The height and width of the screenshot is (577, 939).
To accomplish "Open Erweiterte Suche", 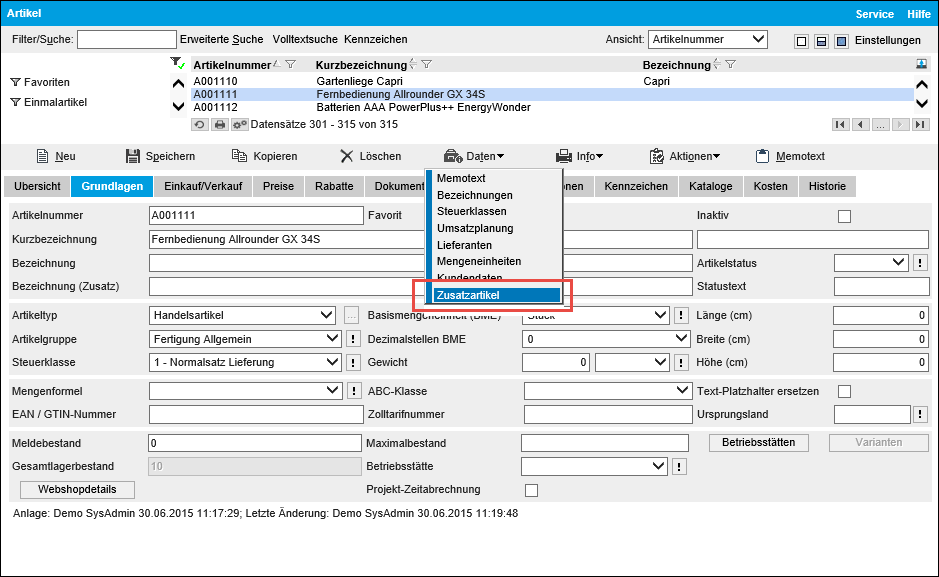I will 222,40.
